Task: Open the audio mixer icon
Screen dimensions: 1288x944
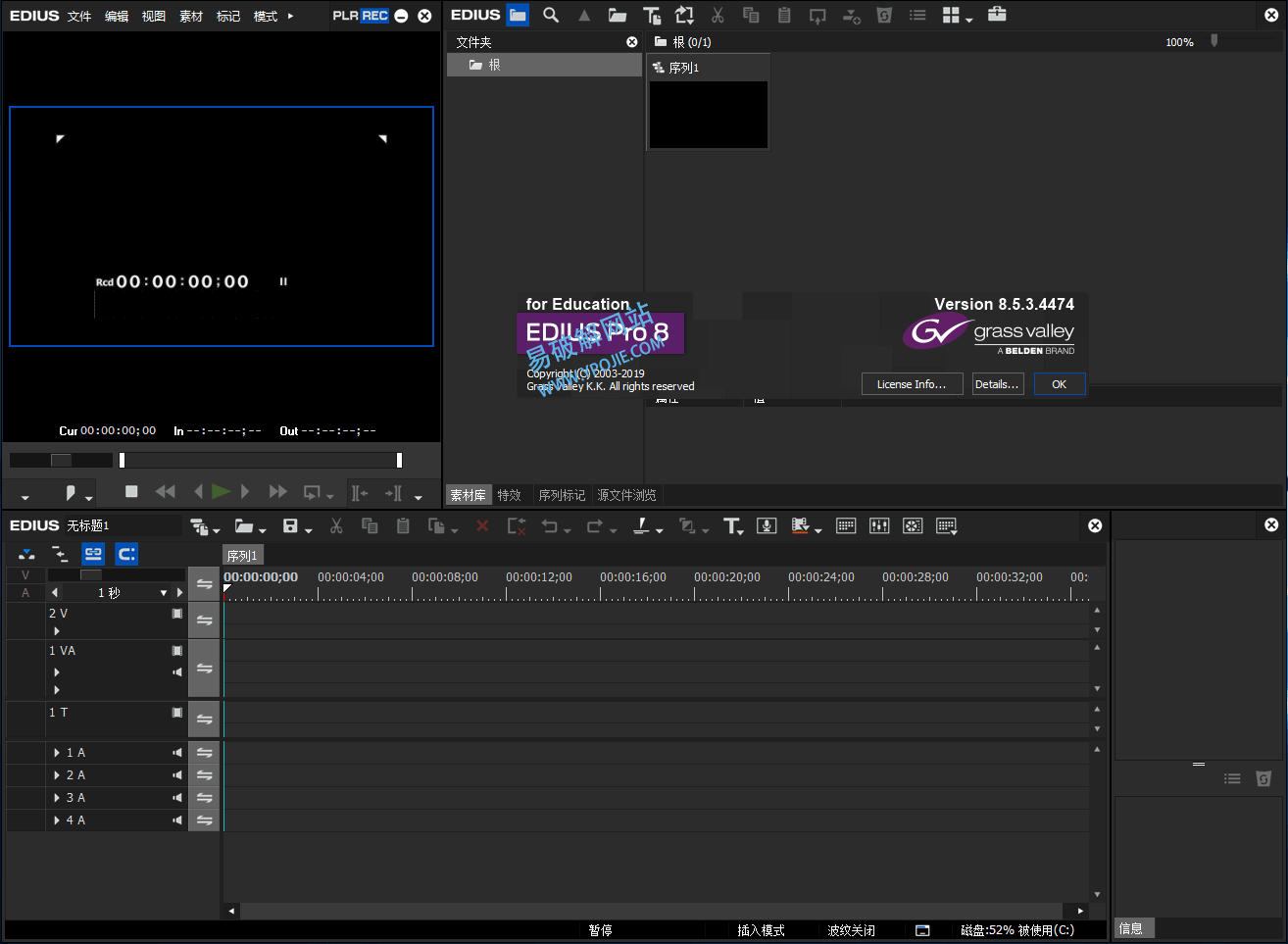Action: tap(879, 526)
